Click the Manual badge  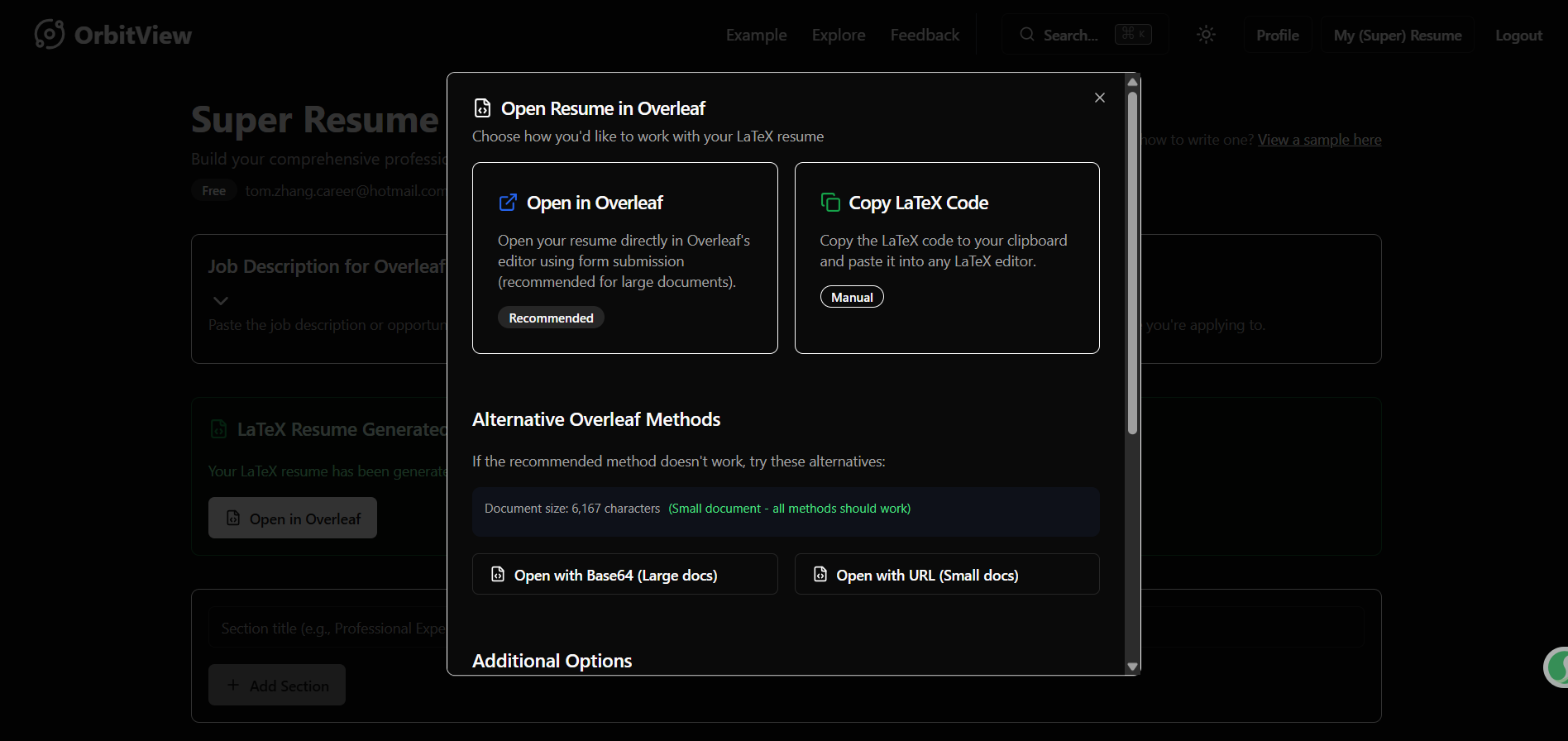[852, 297]
